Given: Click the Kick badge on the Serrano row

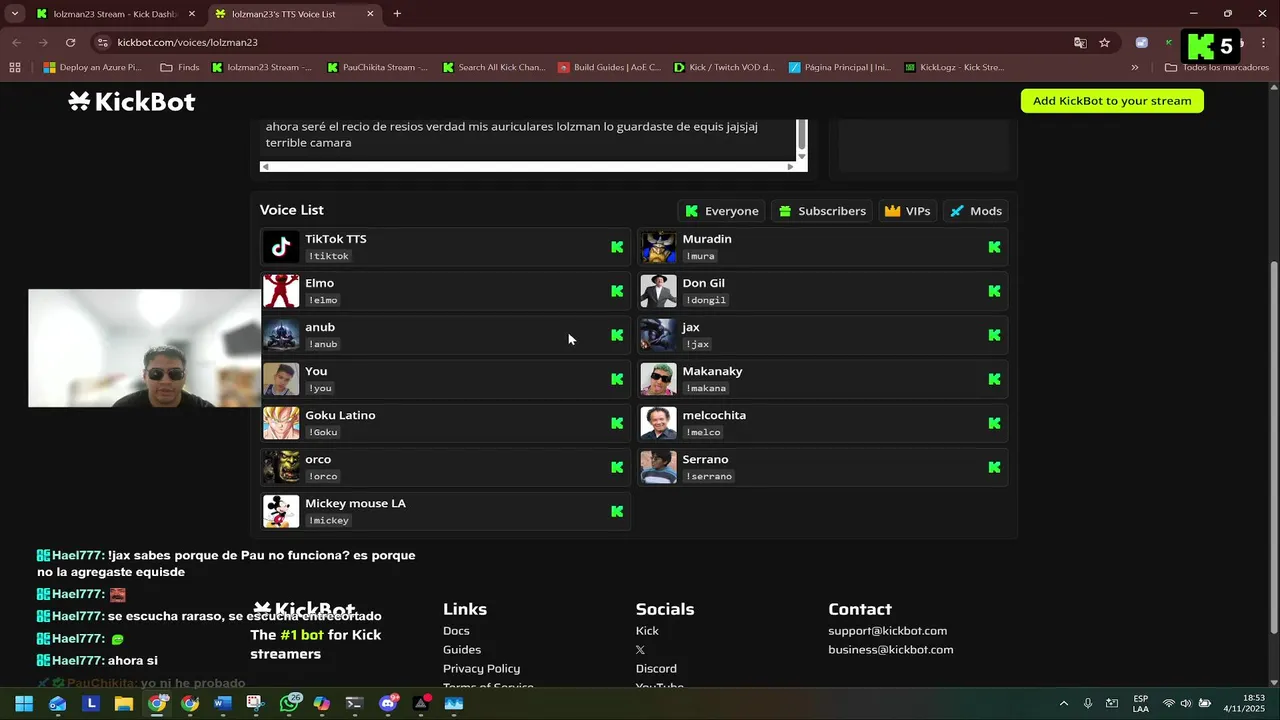Looking at the screenshot, I should coord(994,467).
